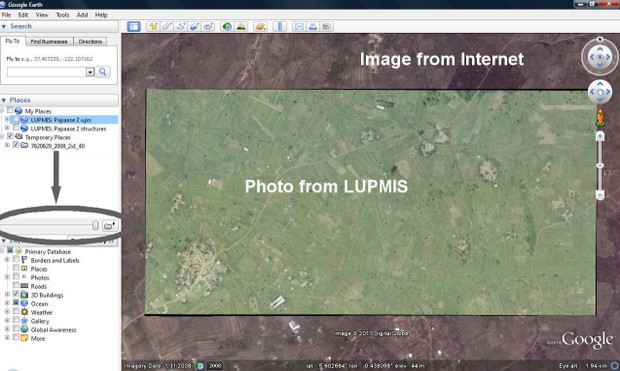Open the Fly To search dropdown arrow
Viewport: 620px width, 371px height.
point(90,72)
